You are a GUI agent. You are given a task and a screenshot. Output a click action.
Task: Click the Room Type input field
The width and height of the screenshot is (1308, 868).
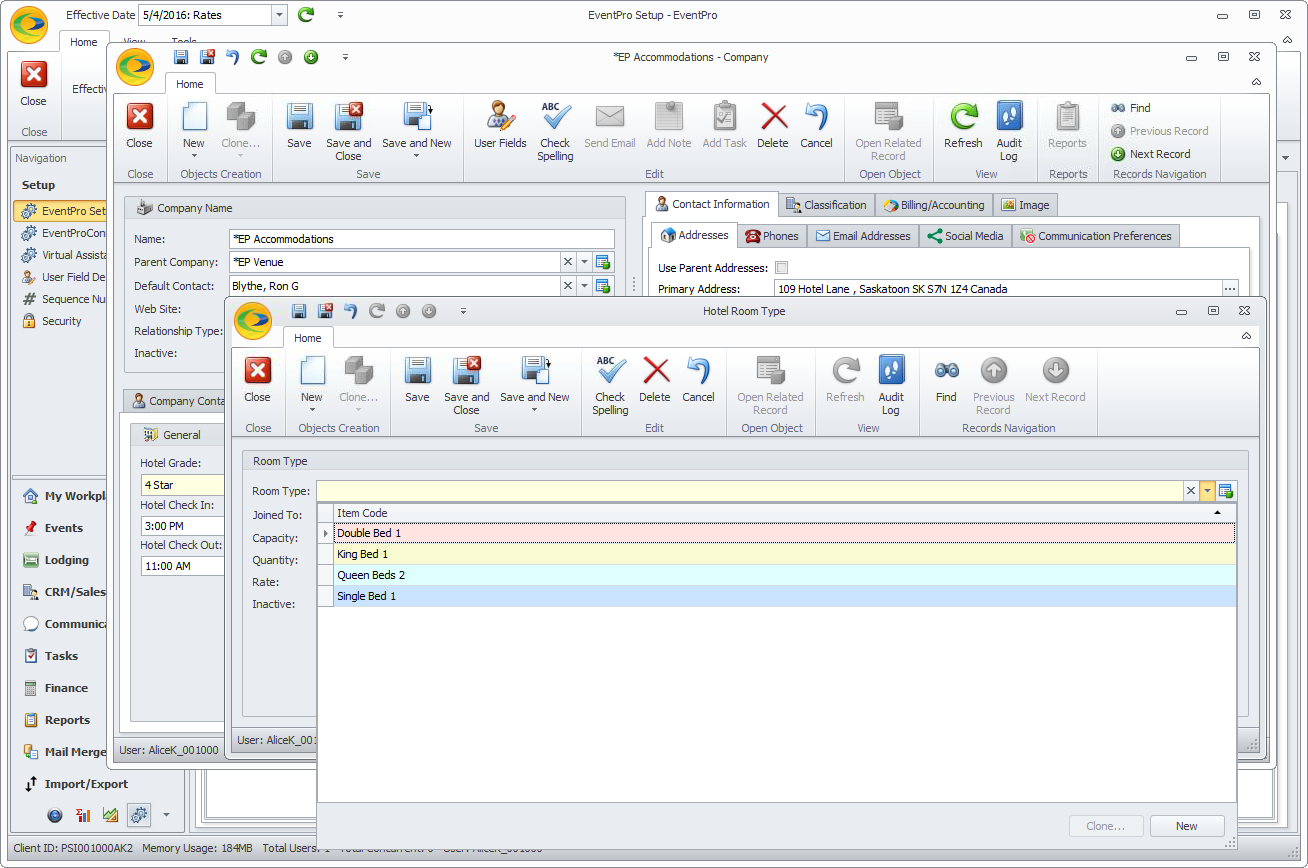(750, 491)
